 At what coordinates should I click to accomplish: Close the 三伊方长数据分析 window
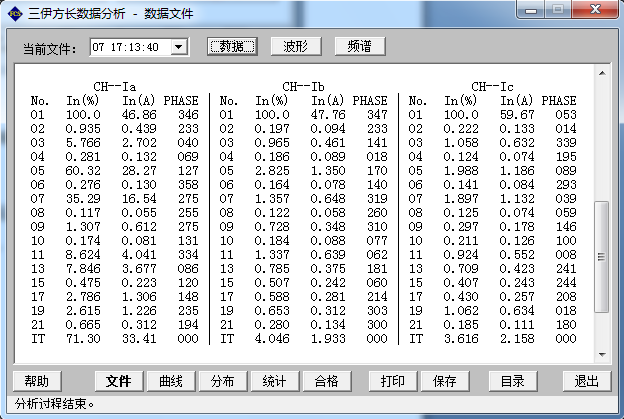click(595, 10)
